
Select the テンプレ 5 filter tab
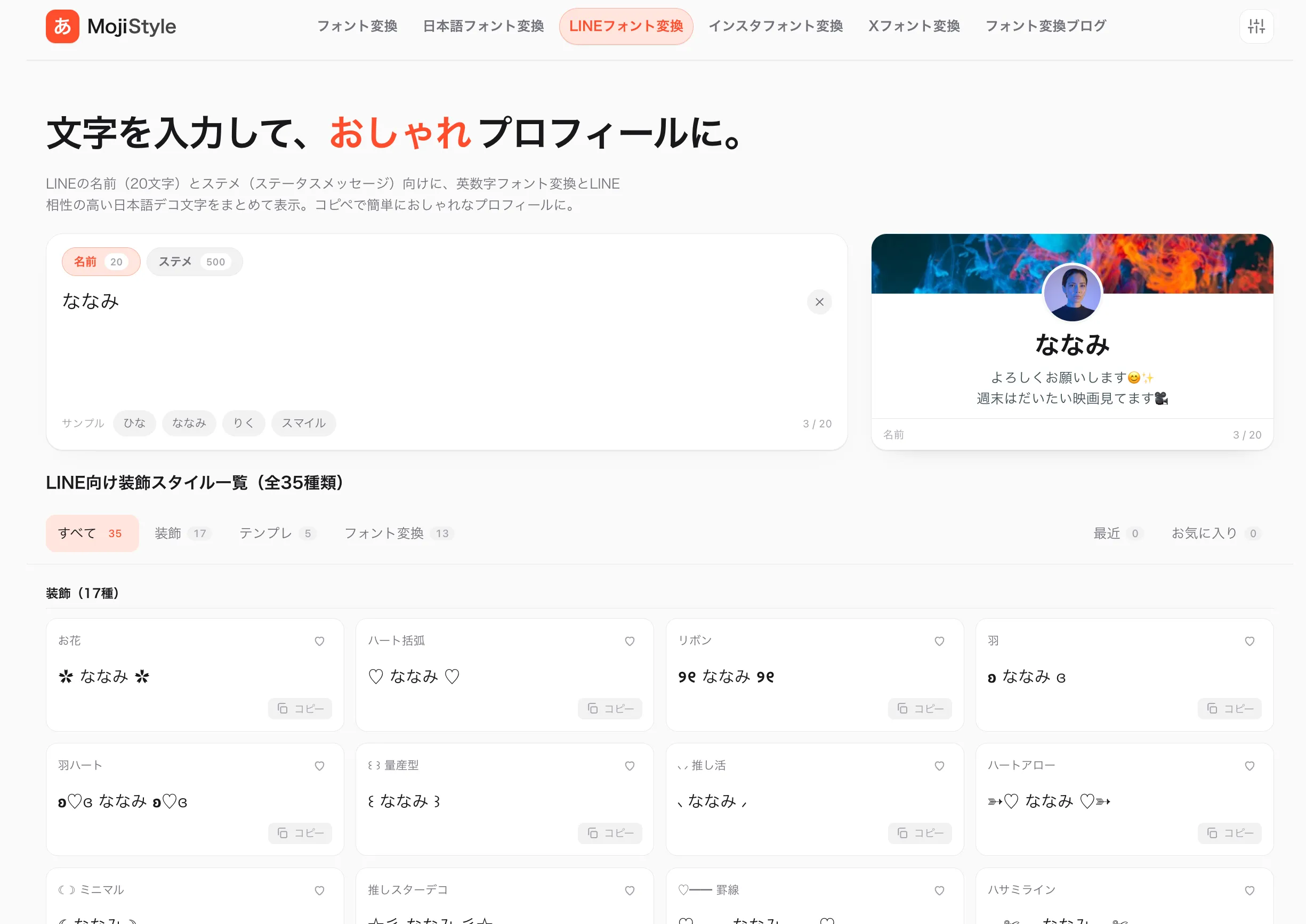[277, 533]
